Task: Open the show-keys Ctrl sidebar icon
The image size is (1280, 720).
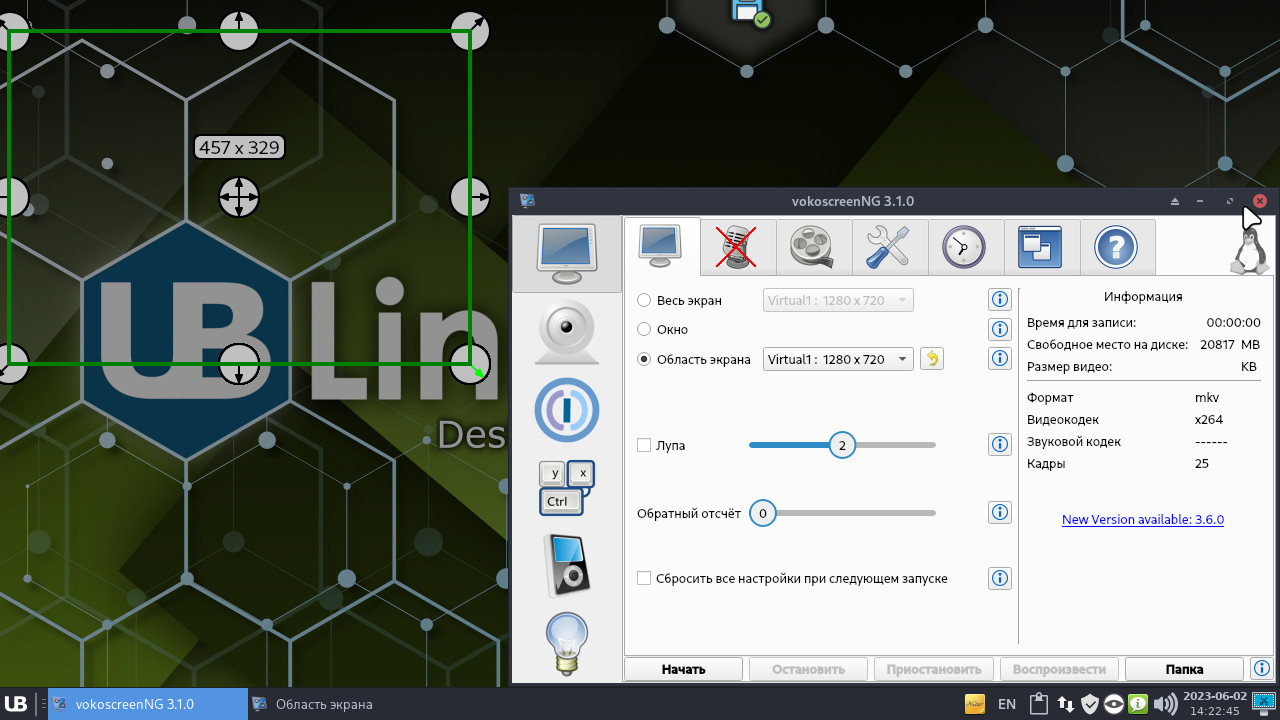Action: coord(567,488)
